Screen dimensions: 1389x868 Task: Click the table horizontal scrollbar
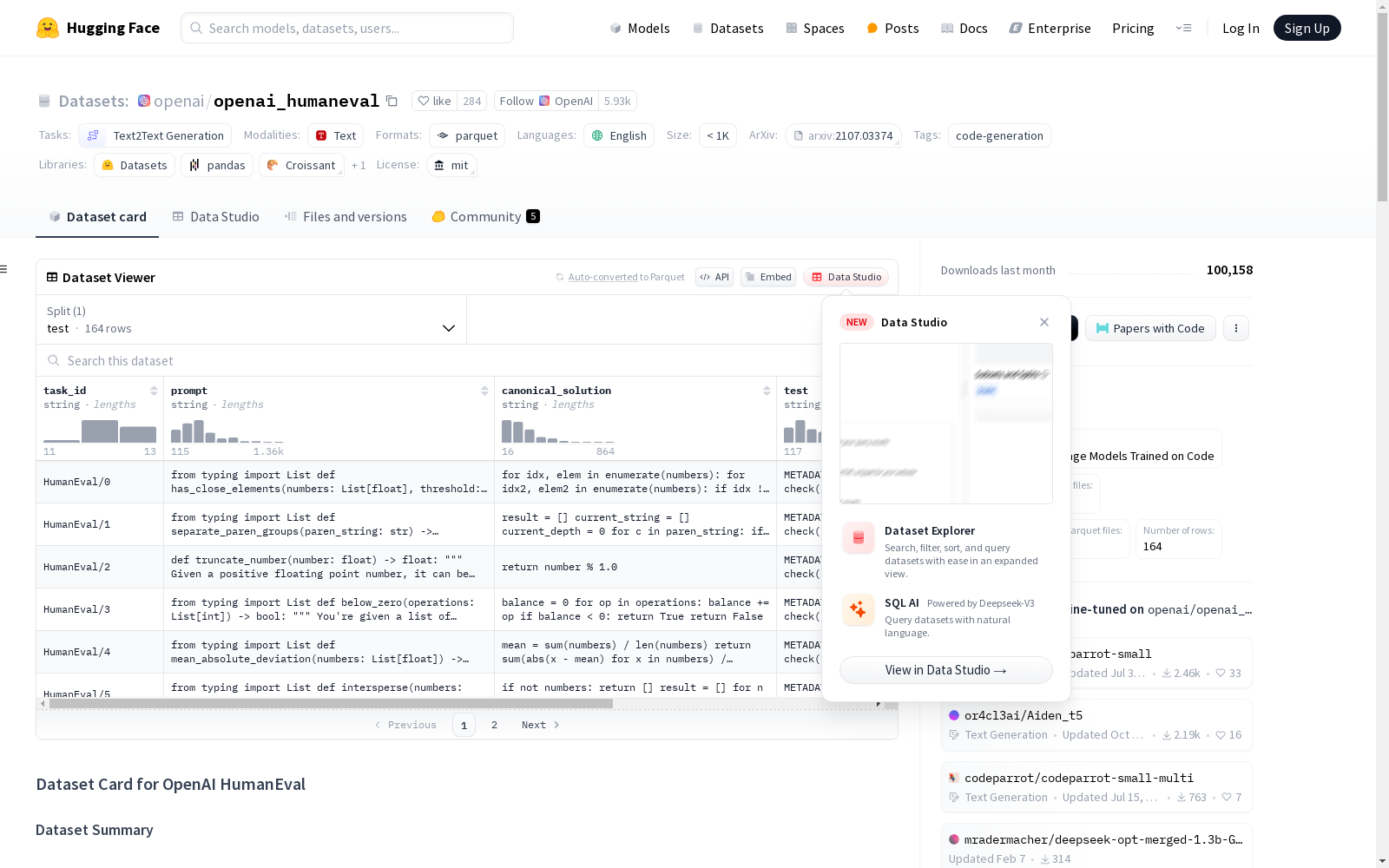click(x=331, y=704)
